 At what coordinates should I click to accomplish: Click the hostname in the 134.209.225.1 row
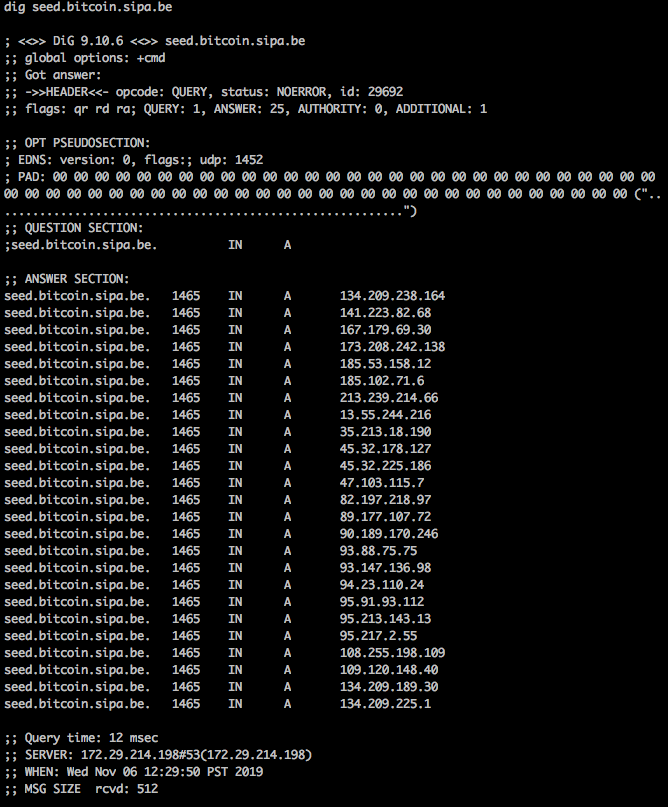77,704
